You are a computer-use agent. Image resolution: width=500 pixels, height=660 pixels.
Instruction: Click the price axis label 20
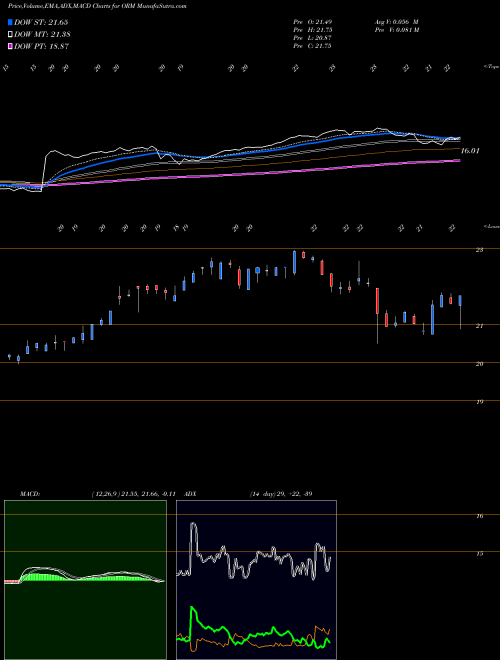479,364
